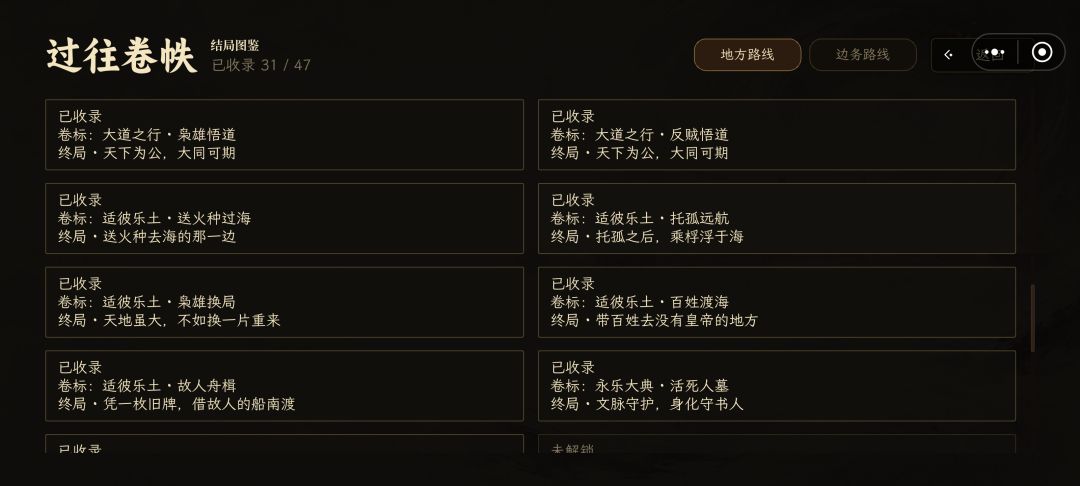Select the 适彼乐土·送火种过海 entry
The image size is (1080, 486).
pos(284,218)
